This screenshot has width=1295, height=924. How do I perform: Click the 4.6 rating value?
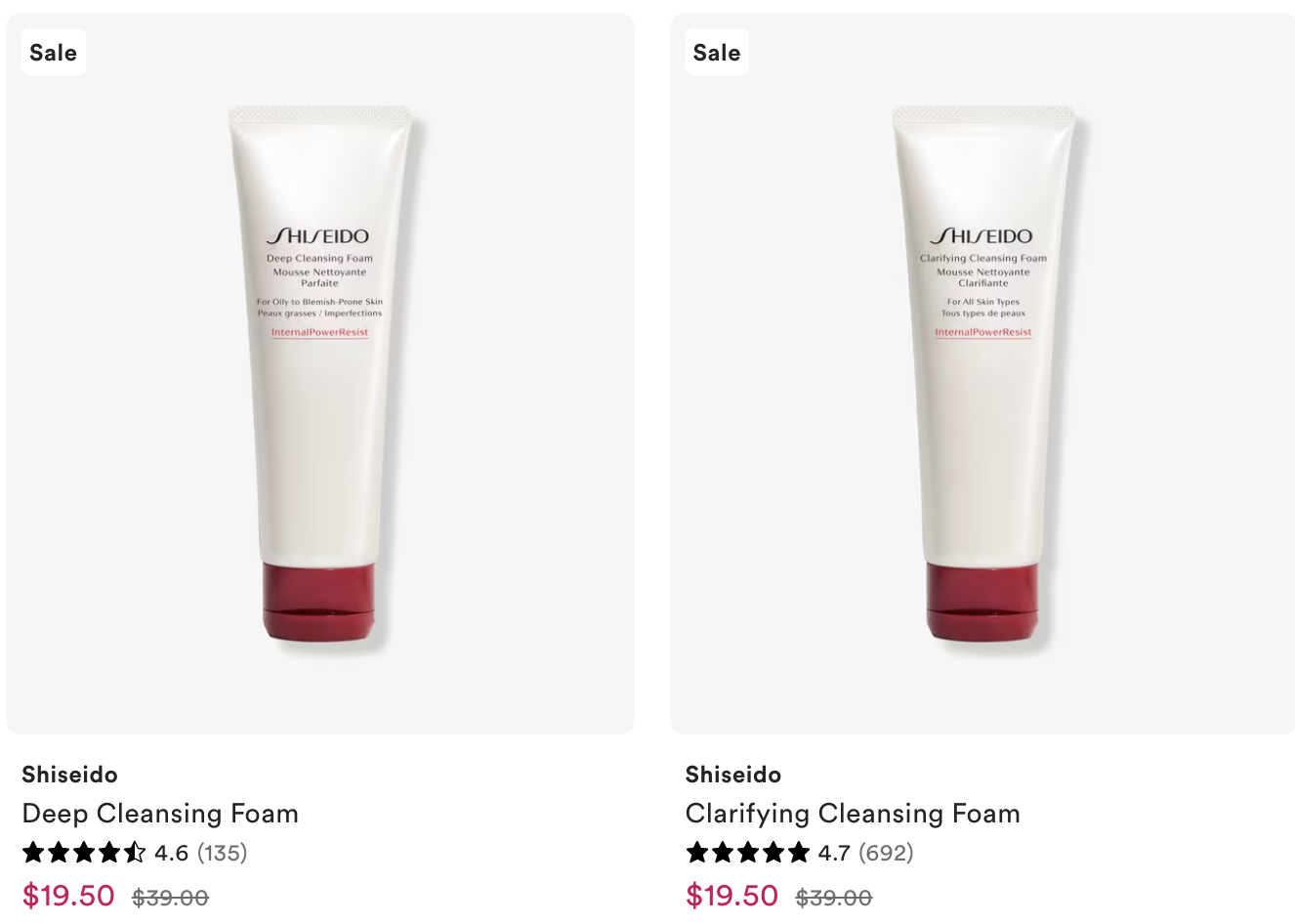(171, 853)
